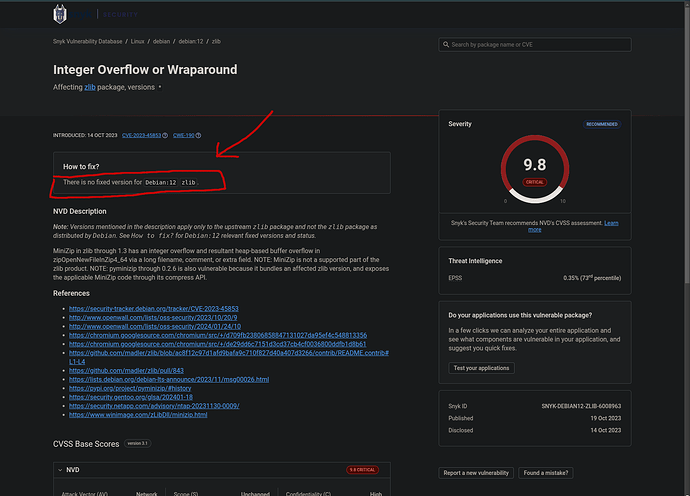Open the debian breadcrumb link
The image size is (690, 496).
(x=161, y=41)
